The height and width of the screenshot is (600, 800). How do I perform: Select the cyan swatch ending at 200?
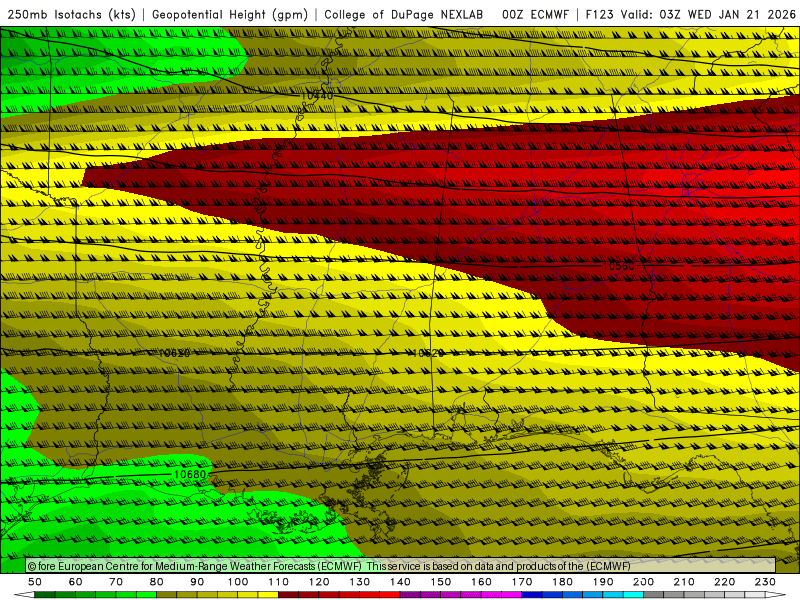click(x=633, y=595)
